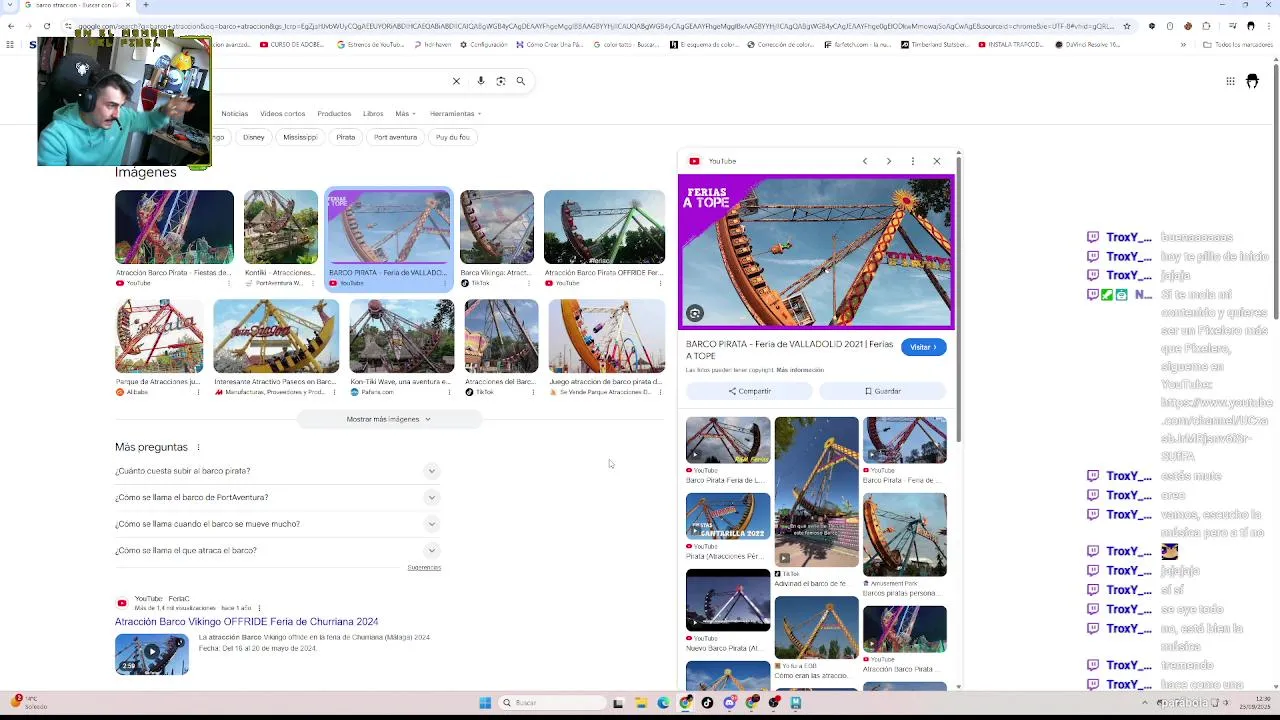Open Chrome tab search dropdown arrow
The image size is (1280, 720).
9,5
